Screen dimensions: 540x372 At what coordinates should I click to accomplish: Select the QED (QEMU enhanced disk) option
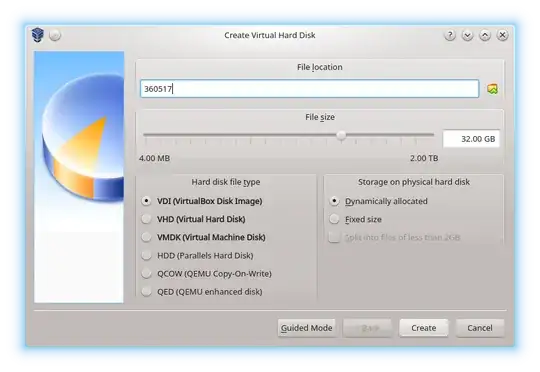coord(202,292)
